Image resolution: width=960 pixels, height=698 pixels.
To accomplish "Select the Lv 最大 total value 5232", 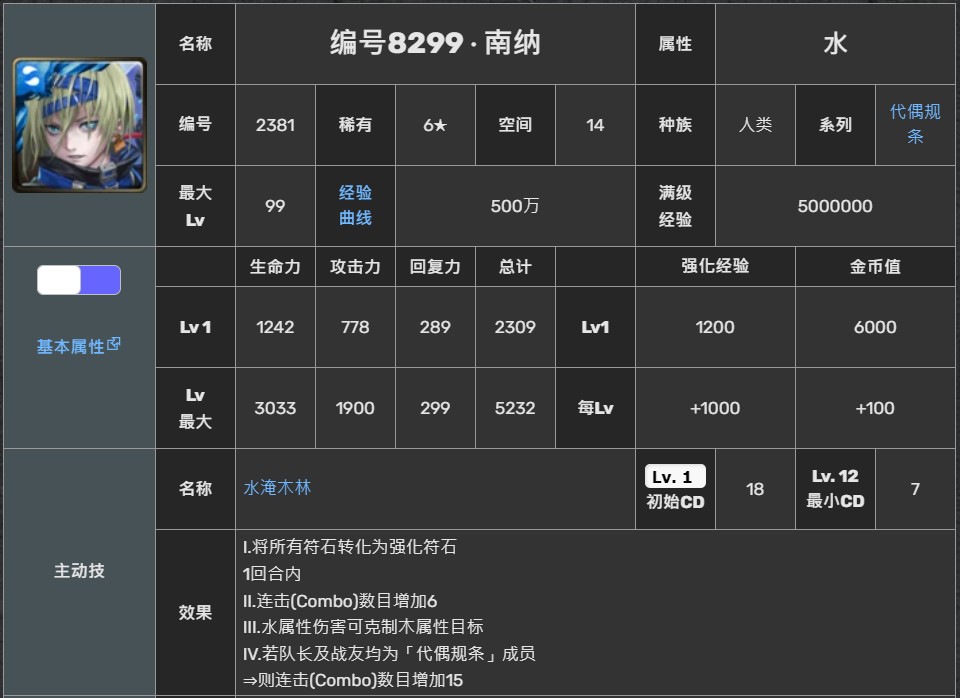I will click(515, 408).
